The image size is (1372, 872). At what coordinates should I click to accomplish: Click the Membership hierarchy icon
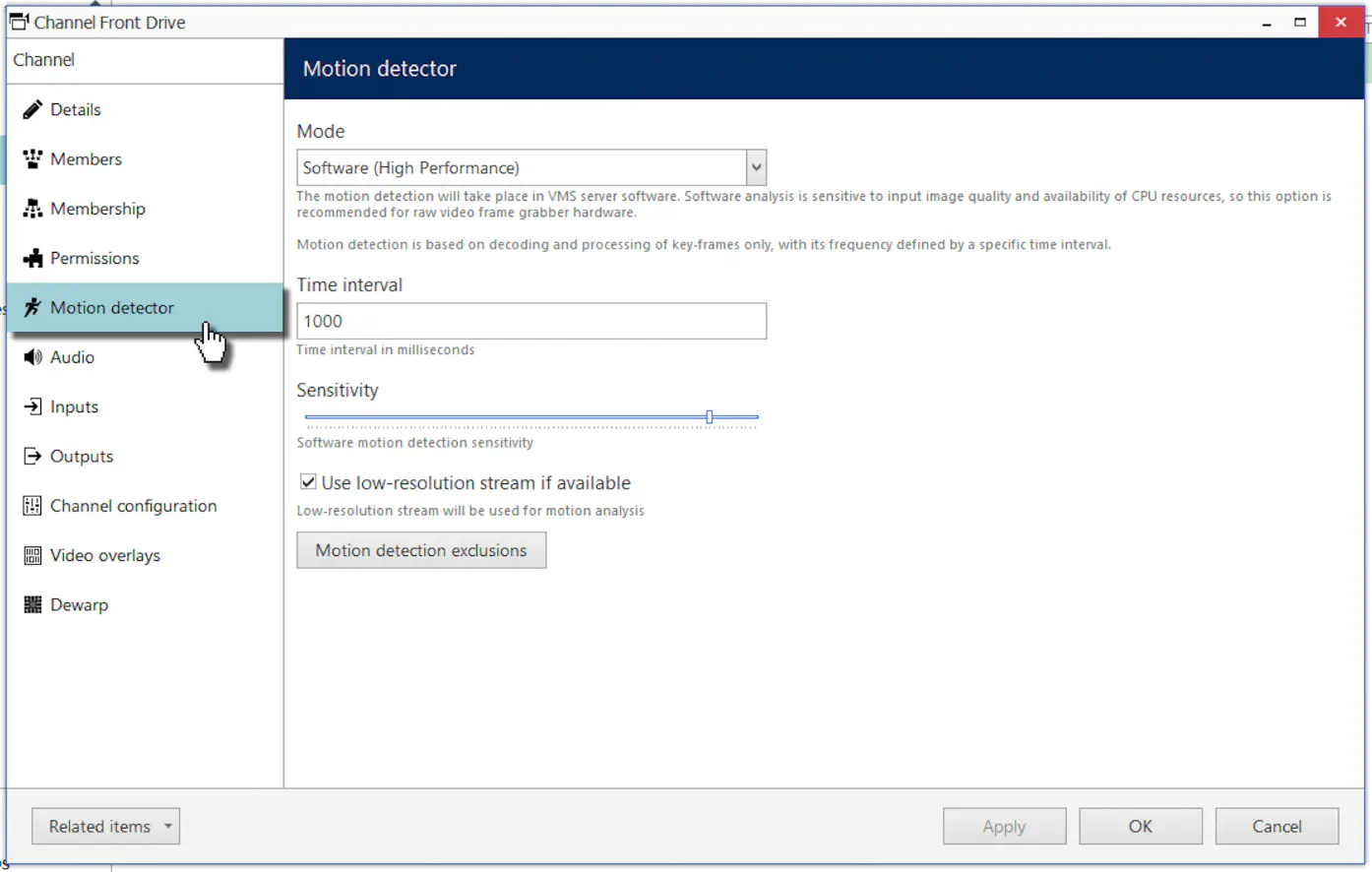click(32, 209)
